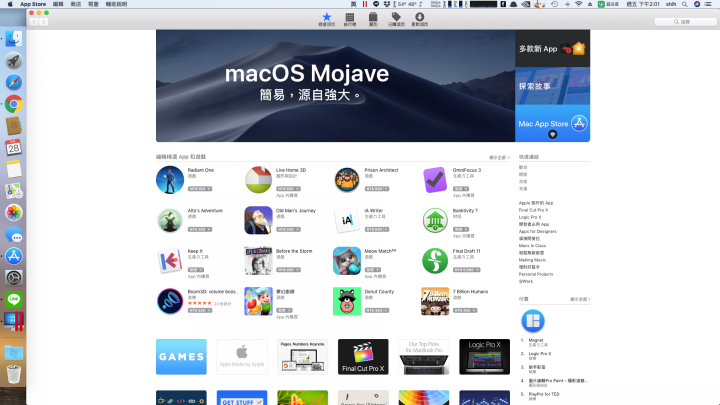Viewport: 720px width, 405px height.
Task: Open the Before the Storm app icon
Action: (x=258, y=260)
